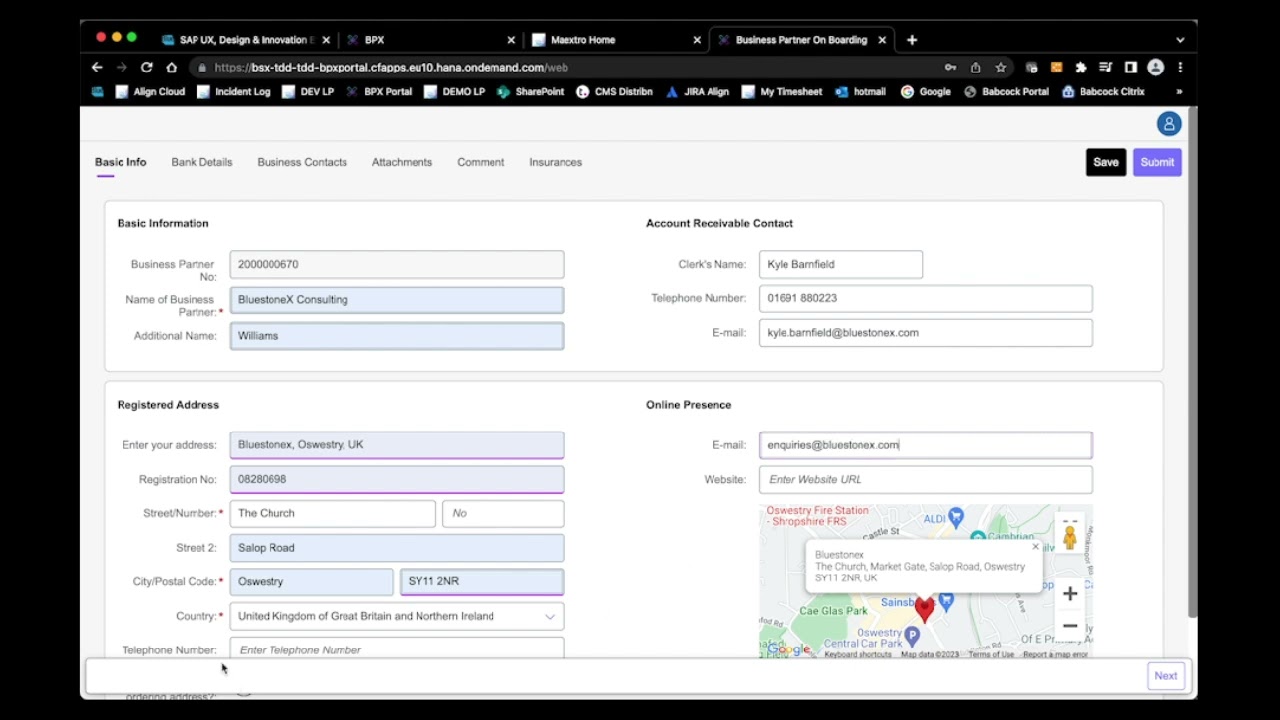Switch to the BPX browser tab
This screenshot has width=1280, height=720.
[x=374, y=40]
